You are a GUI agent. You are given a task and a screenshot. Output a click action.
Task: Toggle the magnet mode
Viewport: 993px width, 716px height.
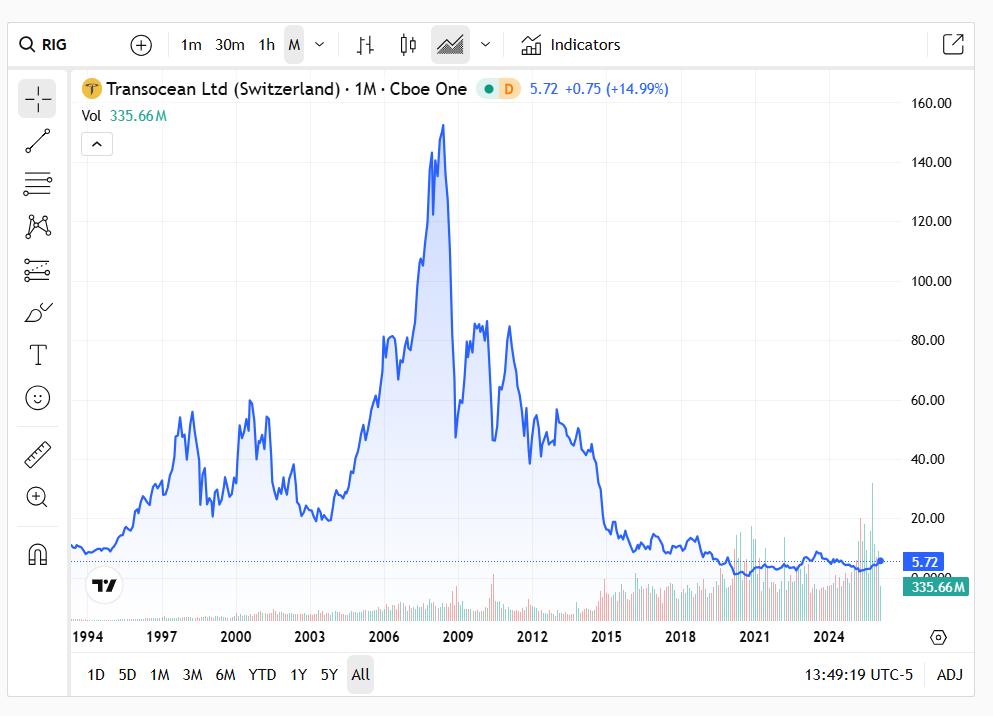[37, 555]
